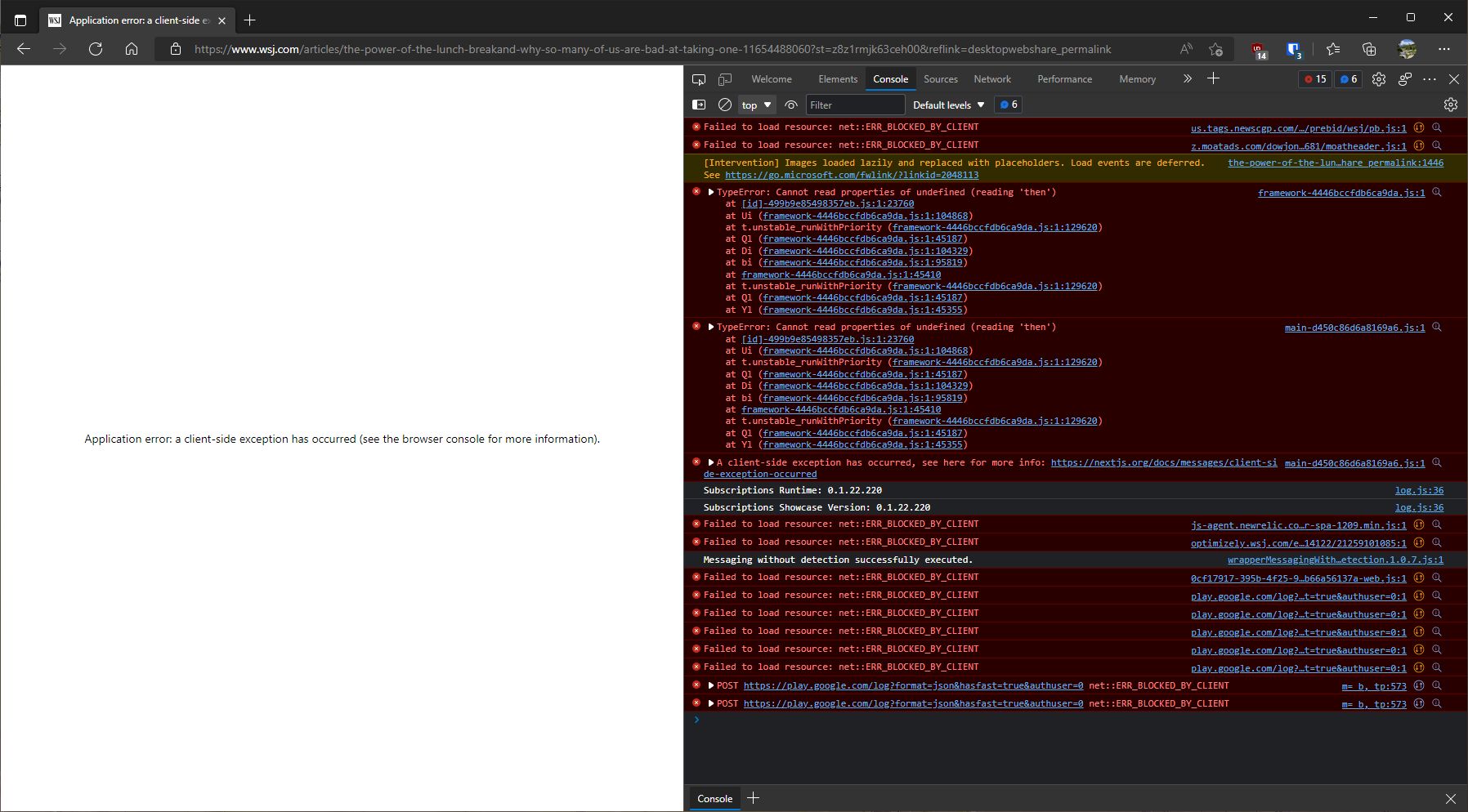This screenshot has width=1468, height=812.
Task: Toggle the console activity sidebar
Action: click(x=700, y=105)
